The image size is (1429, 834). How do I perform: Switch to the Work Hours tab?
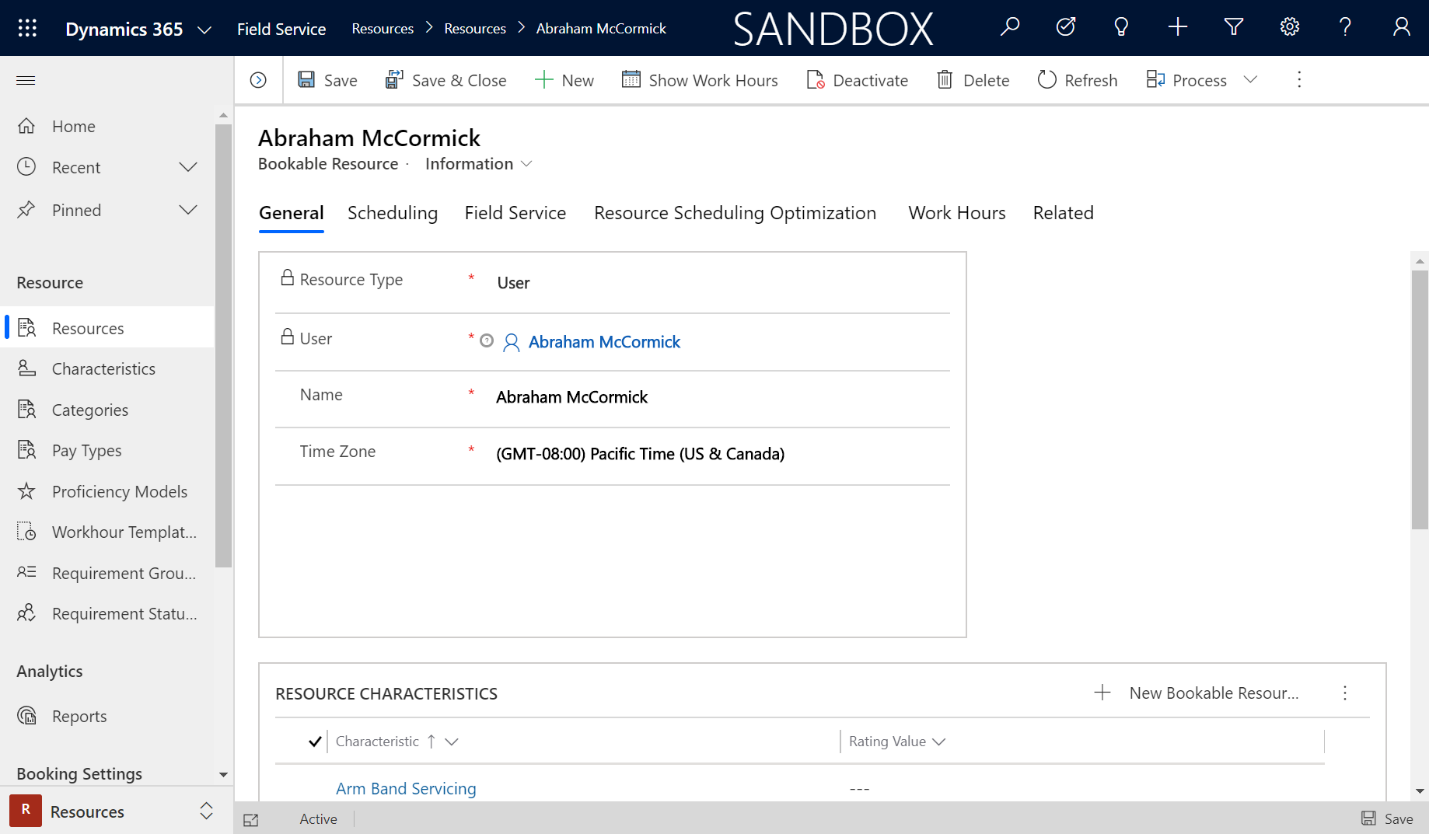point(957,213)
